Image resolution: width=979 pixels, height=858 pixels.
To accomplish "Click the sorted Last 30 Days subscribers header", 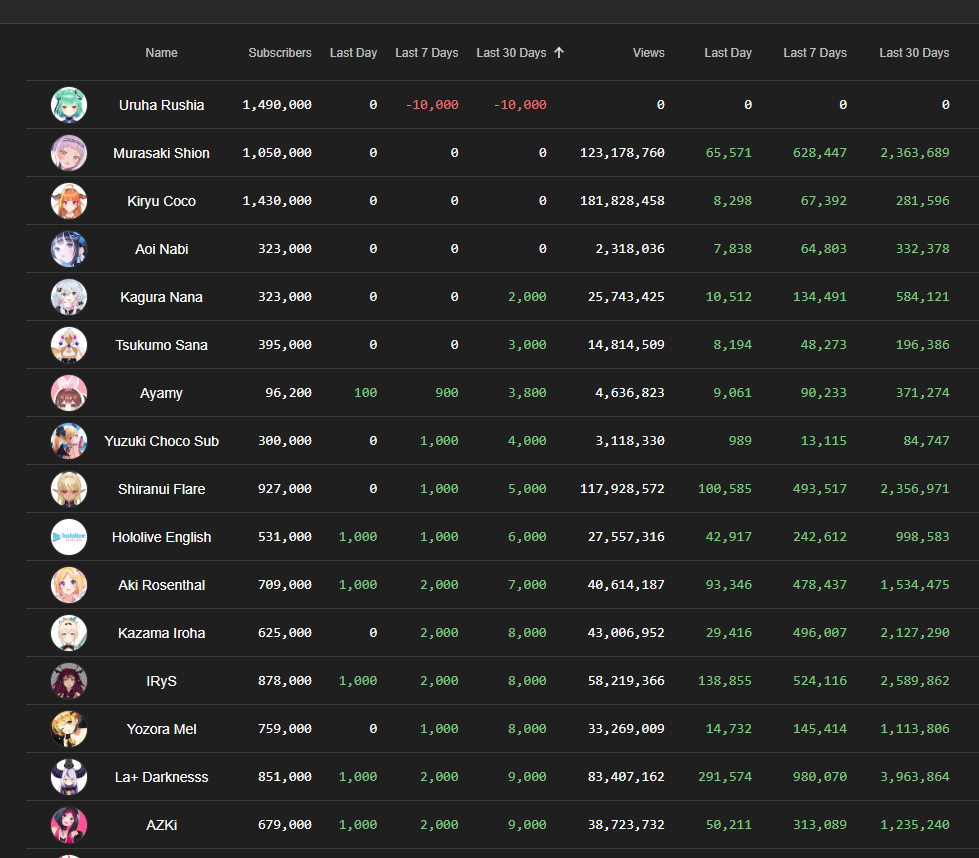I will coord(511,53).
